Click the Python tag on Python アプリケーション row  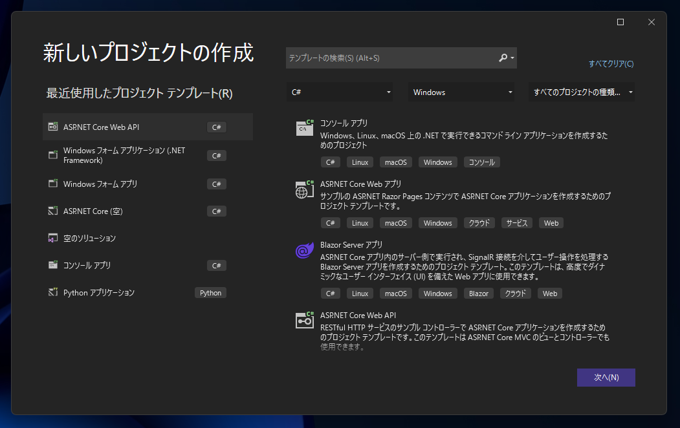210,293
